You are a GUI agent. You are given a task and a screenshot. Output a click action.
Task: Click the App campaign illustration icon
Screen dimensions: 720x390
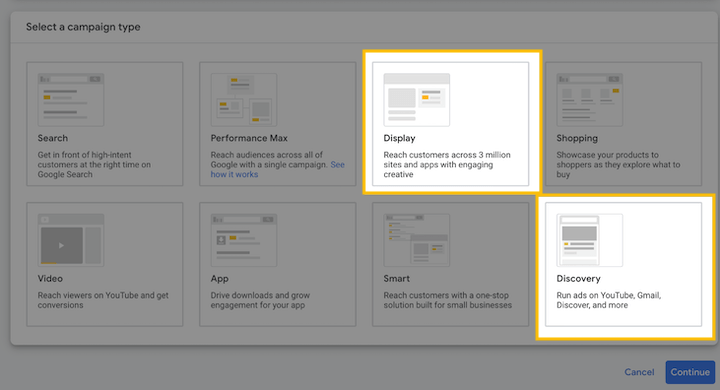pyautogui.click(x=244, y=240)
